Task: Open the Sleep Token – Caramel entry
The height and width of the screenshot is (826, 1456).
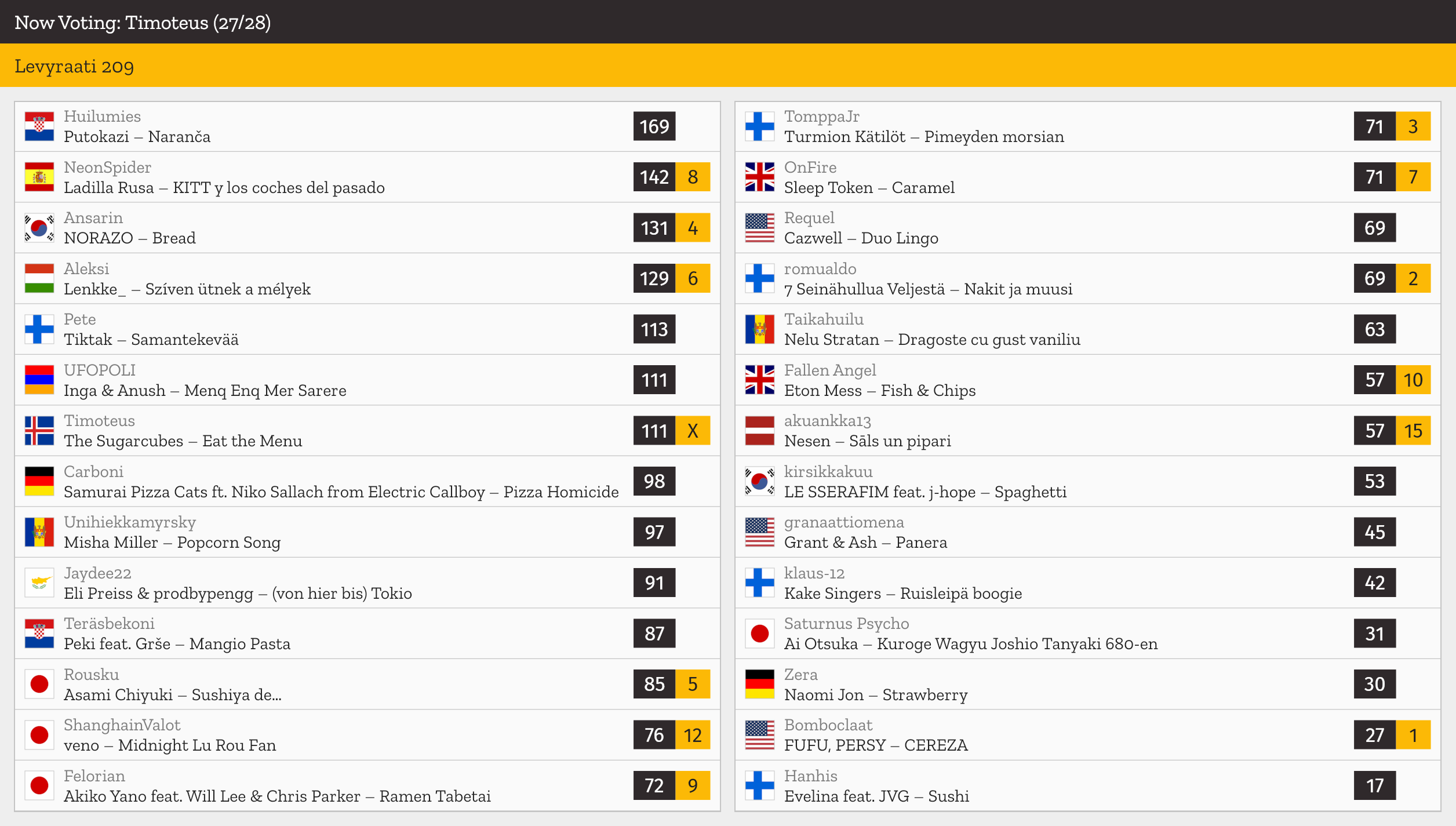Action: click(1087, 177)
